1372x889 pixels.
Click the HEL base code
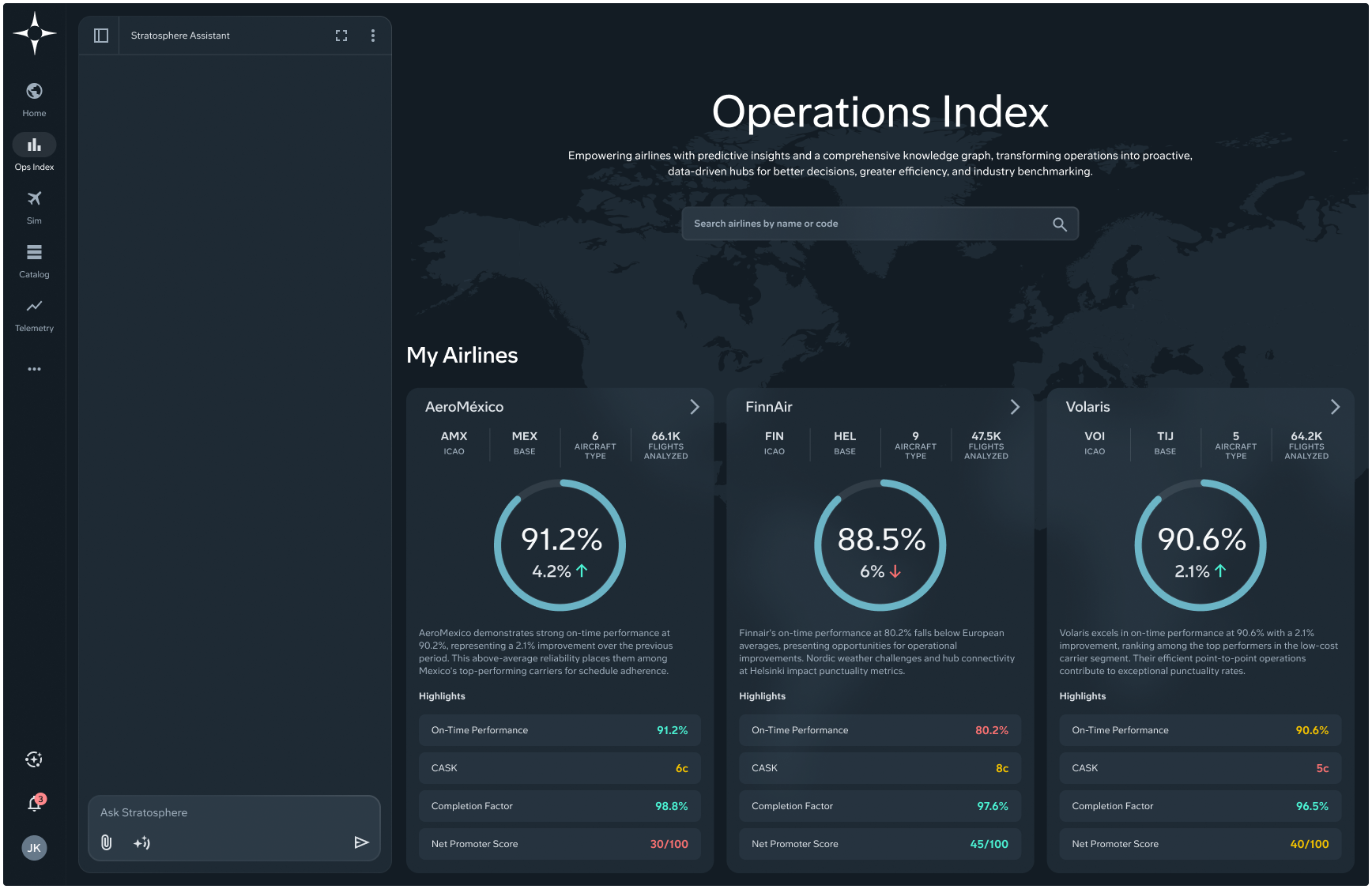844,443
